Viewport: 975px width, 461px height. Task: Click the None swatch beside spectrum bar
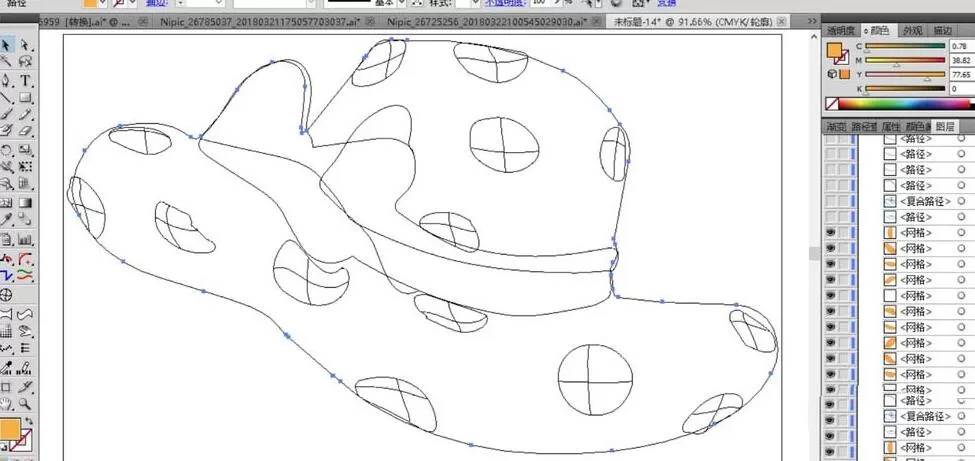coord(831,104)
